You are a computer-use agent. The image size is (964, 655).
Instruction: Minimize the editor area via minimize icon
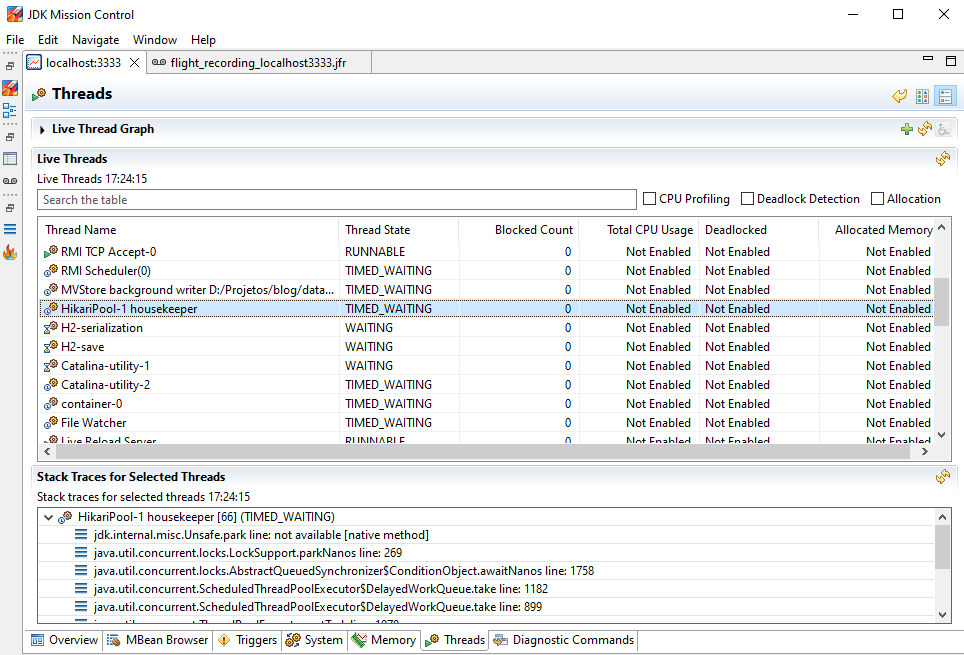[928, 59]
